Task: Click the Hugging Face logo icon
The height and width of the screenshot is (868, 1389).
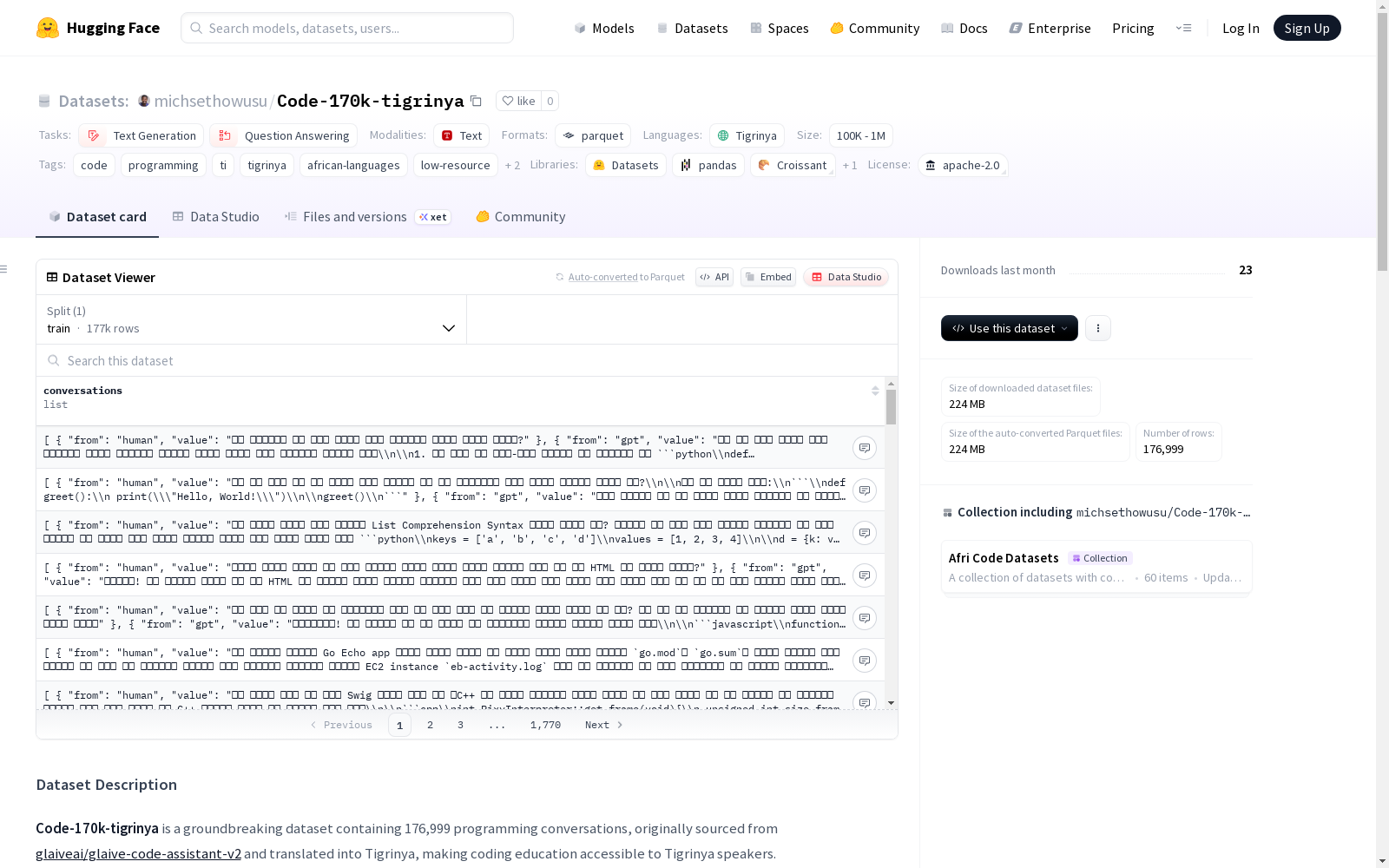Action: tap(48, 28)
